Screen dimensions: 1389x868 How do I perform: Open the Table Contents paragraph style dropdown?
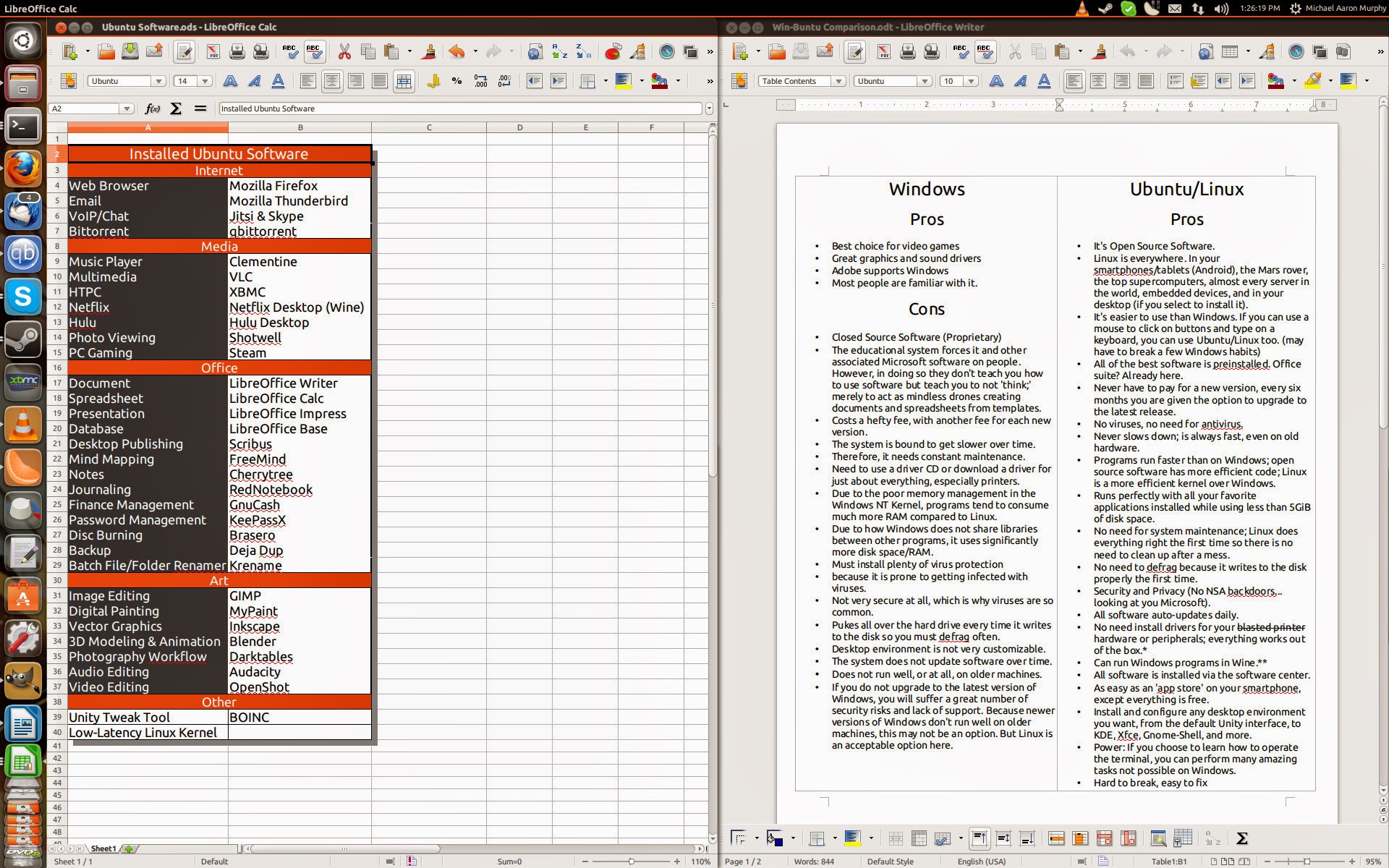coord(838,81)
